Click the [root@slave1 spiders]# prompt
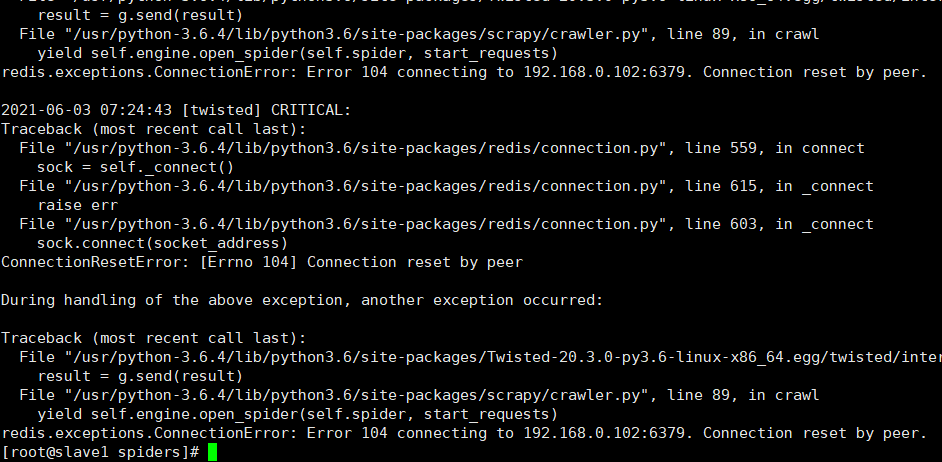Image resolution: width=942 pixels, height=462 pixels. click(100, 452)
